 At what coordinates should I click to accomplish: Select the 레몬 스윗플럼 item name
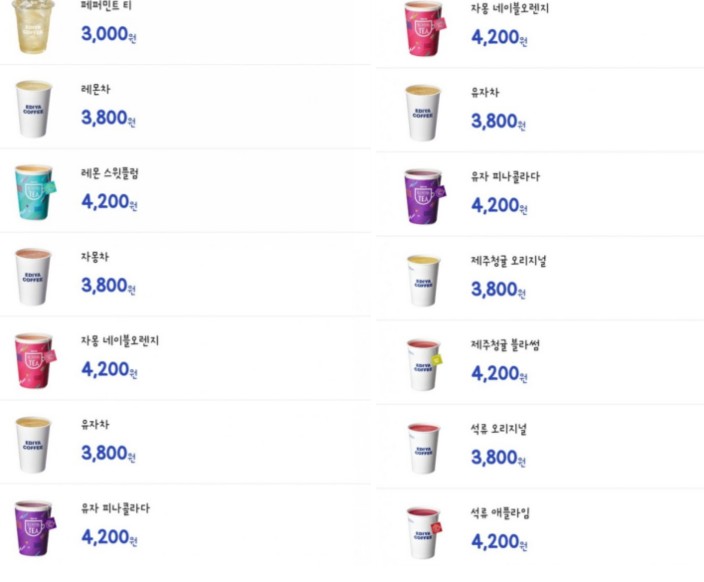coord(110,173)
